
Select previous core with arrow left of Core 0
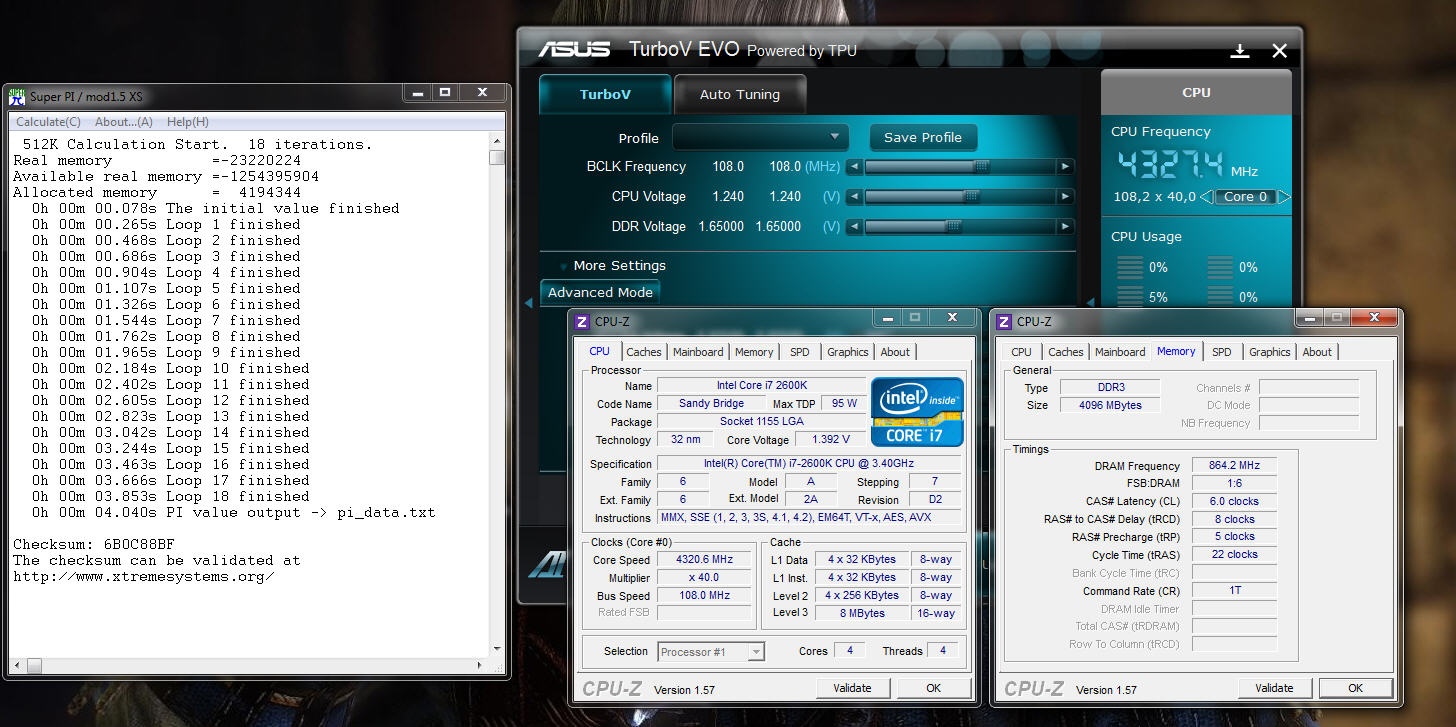pyautogui.click(x=1208, y=197)
